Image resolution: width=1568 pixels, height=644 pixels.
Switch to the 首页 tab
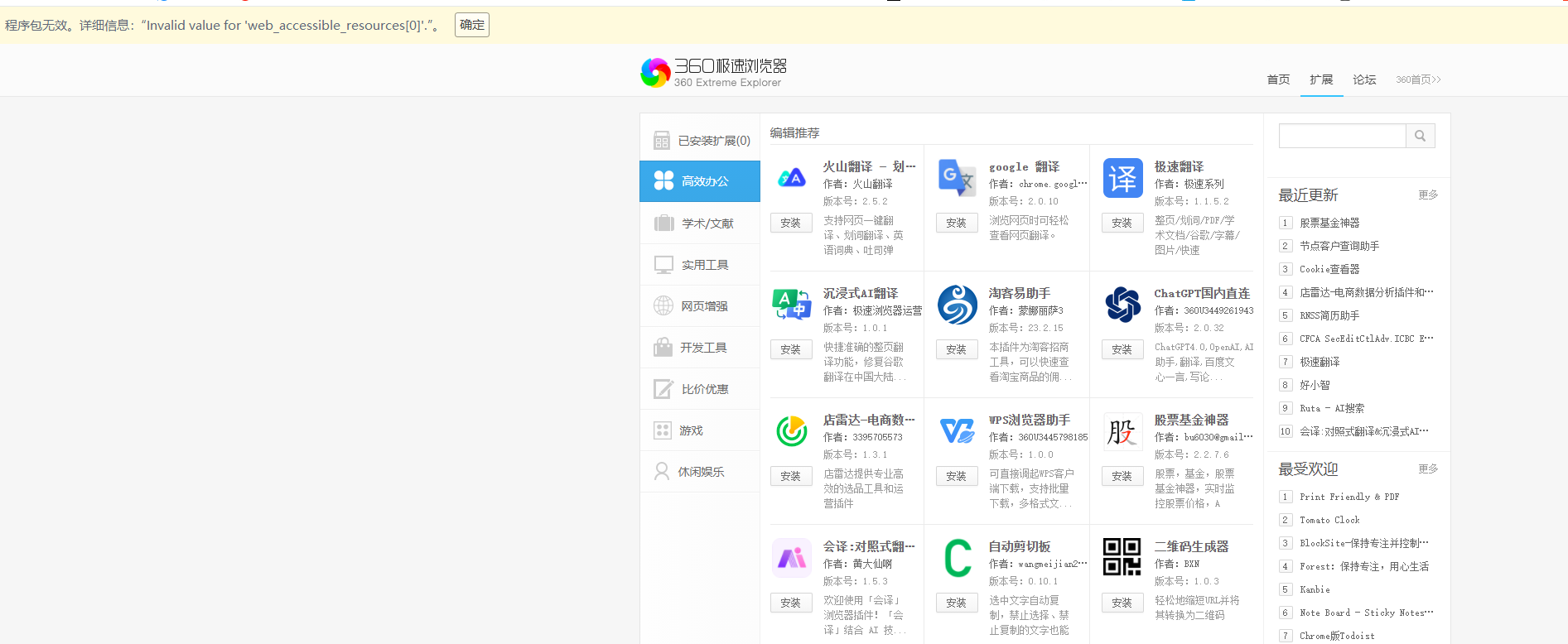point(1278,79)
